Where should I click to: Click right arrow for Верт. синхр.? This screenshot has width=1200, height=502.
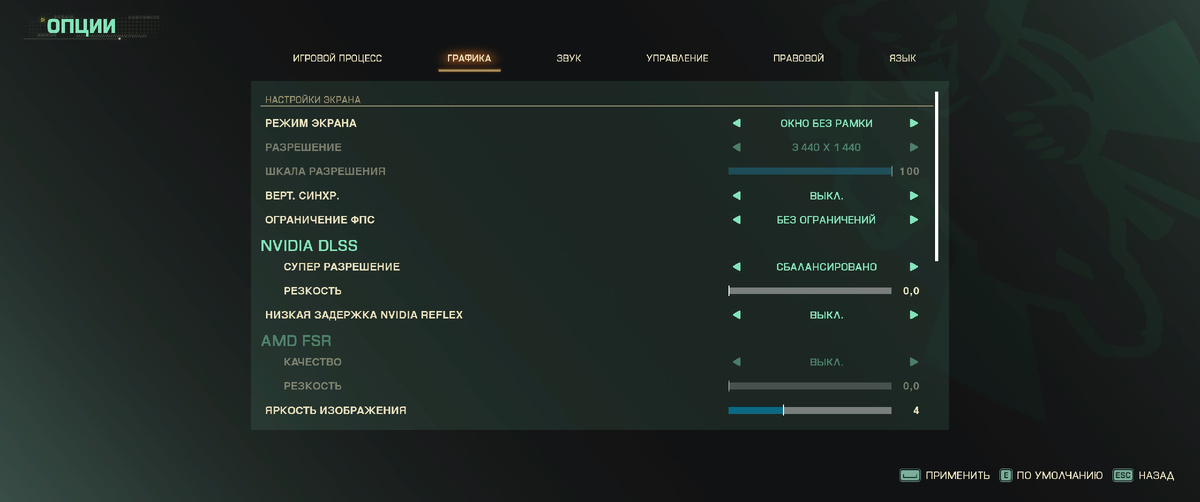pyautogui.click(x=914, y=196)
